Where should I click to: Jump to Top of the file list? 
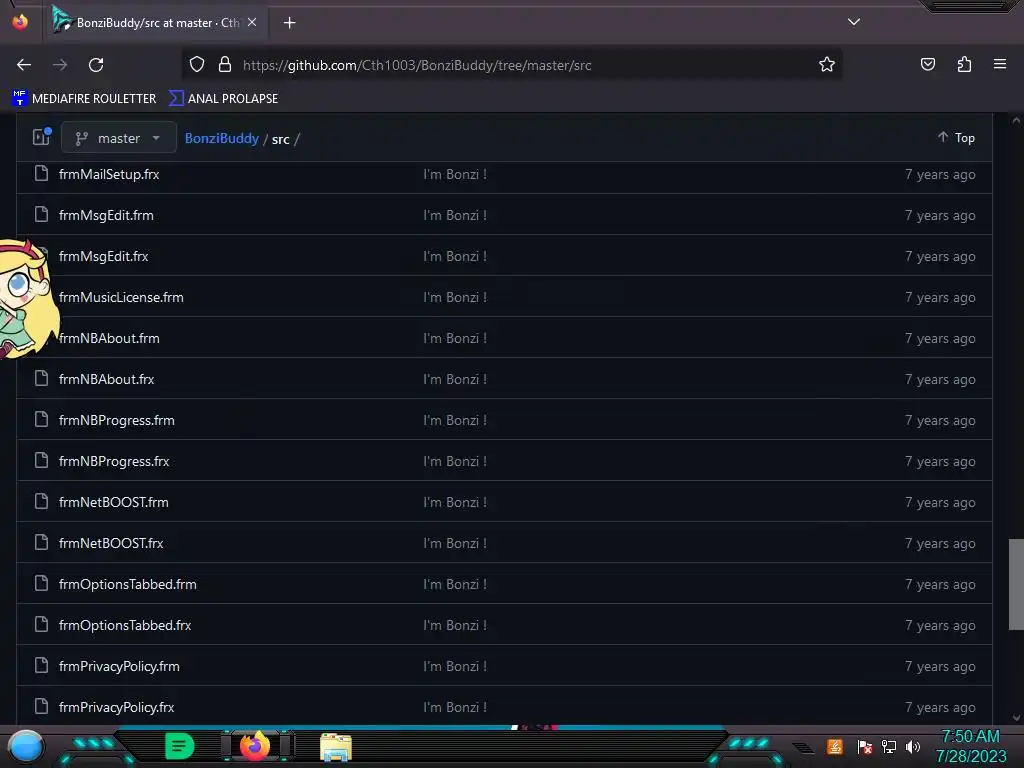click(957, 138)
